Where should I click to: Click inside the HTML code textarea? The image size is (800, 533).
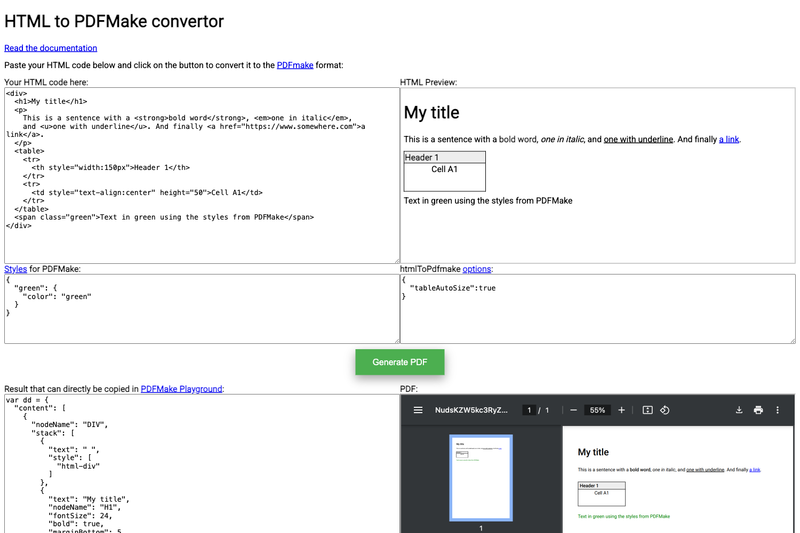tap(202, 175)
